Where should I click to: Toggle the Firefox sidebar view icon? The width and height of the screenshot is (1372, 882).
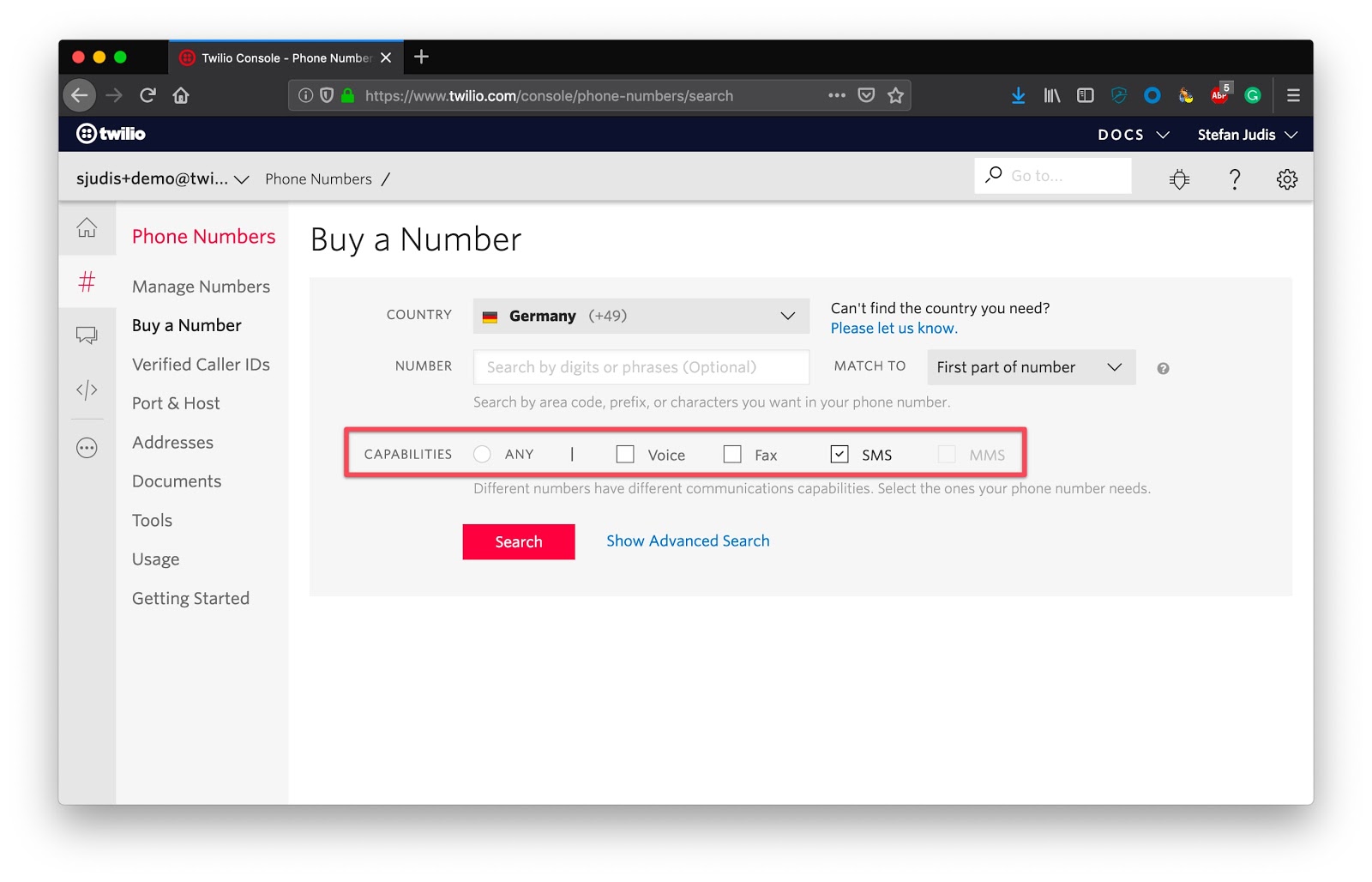(x=1086, y=95)
